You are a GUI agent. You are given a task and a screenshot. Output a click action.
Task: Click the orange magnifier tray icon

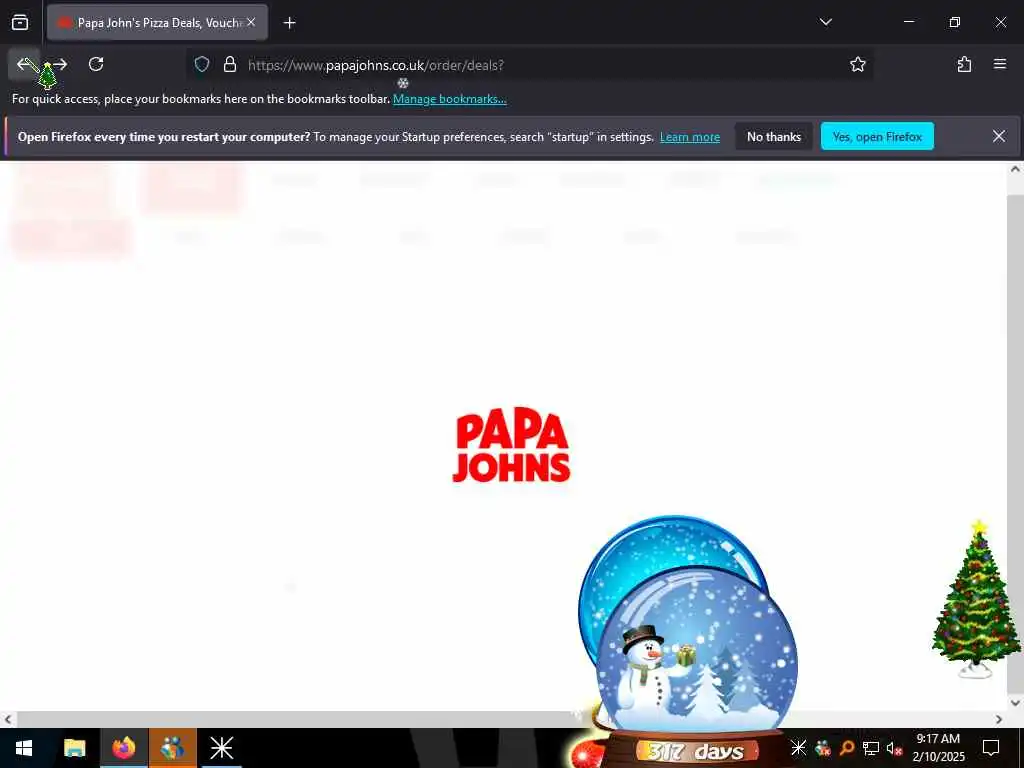click(846, 748)
